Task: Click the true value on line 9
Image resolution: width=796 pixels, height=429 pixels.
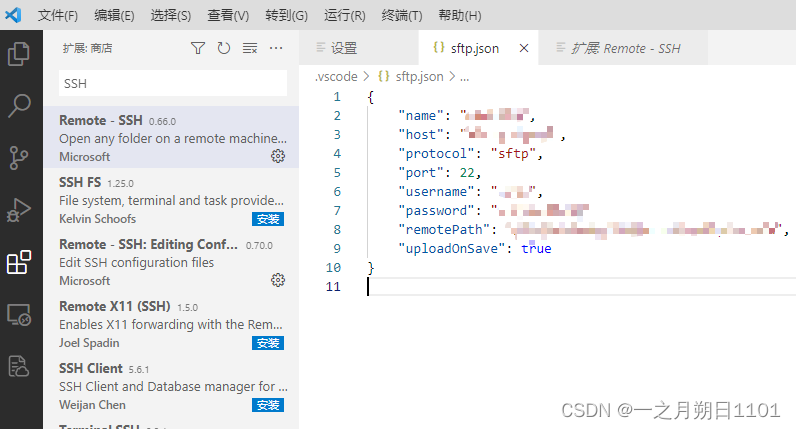Action: [x=536, y=248]
